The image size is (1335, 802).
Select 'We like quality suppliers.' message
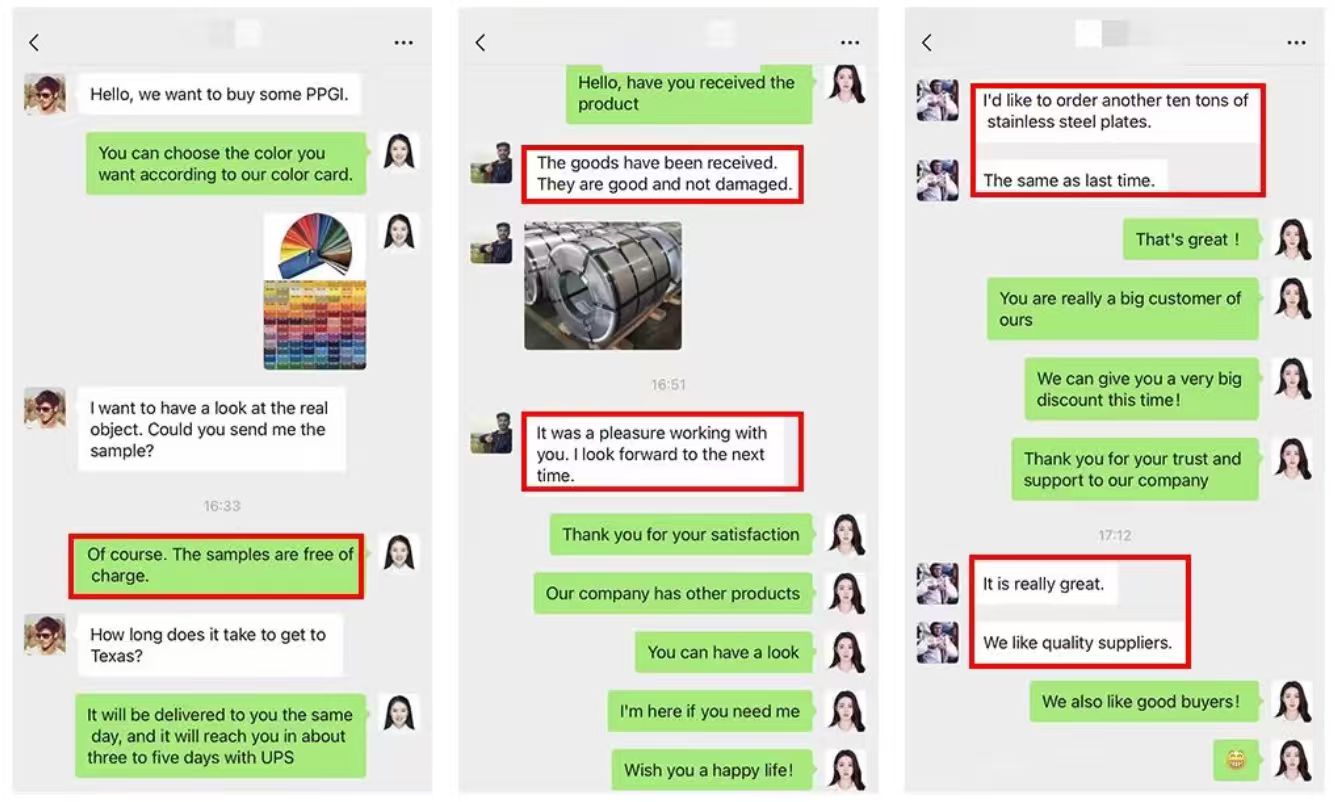click(x=1078, y=643)
